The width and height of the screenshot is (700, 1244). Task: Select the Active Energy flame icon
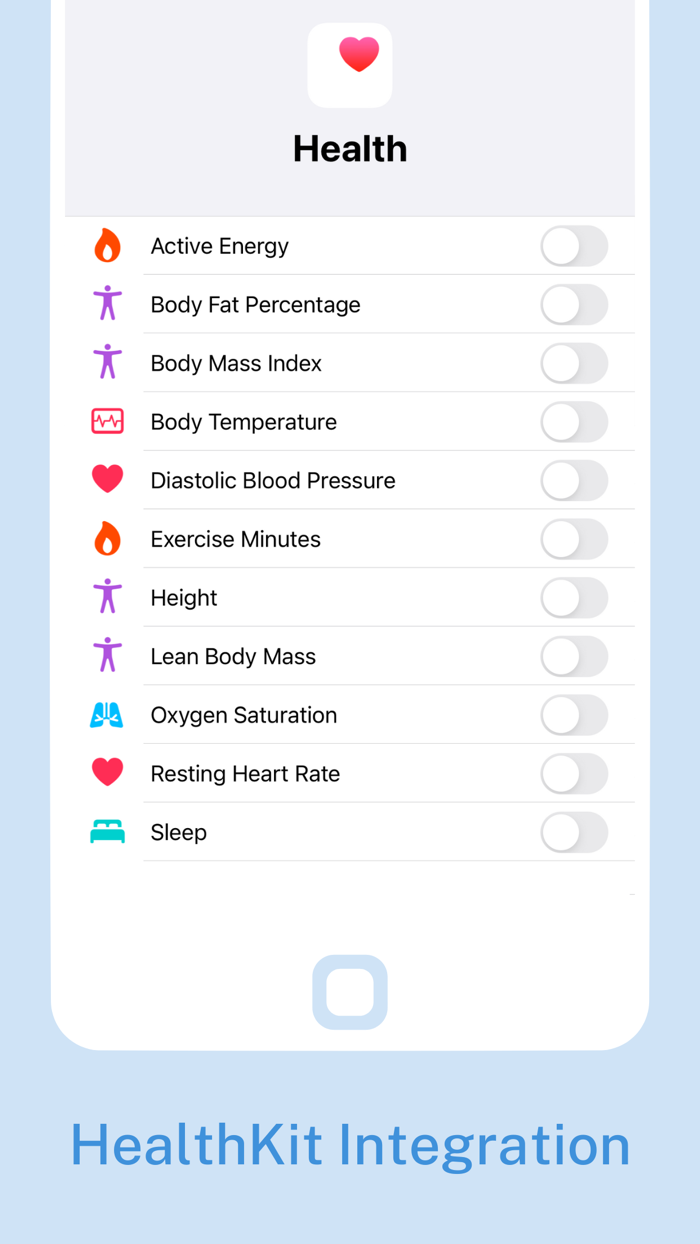click(107, 245)
